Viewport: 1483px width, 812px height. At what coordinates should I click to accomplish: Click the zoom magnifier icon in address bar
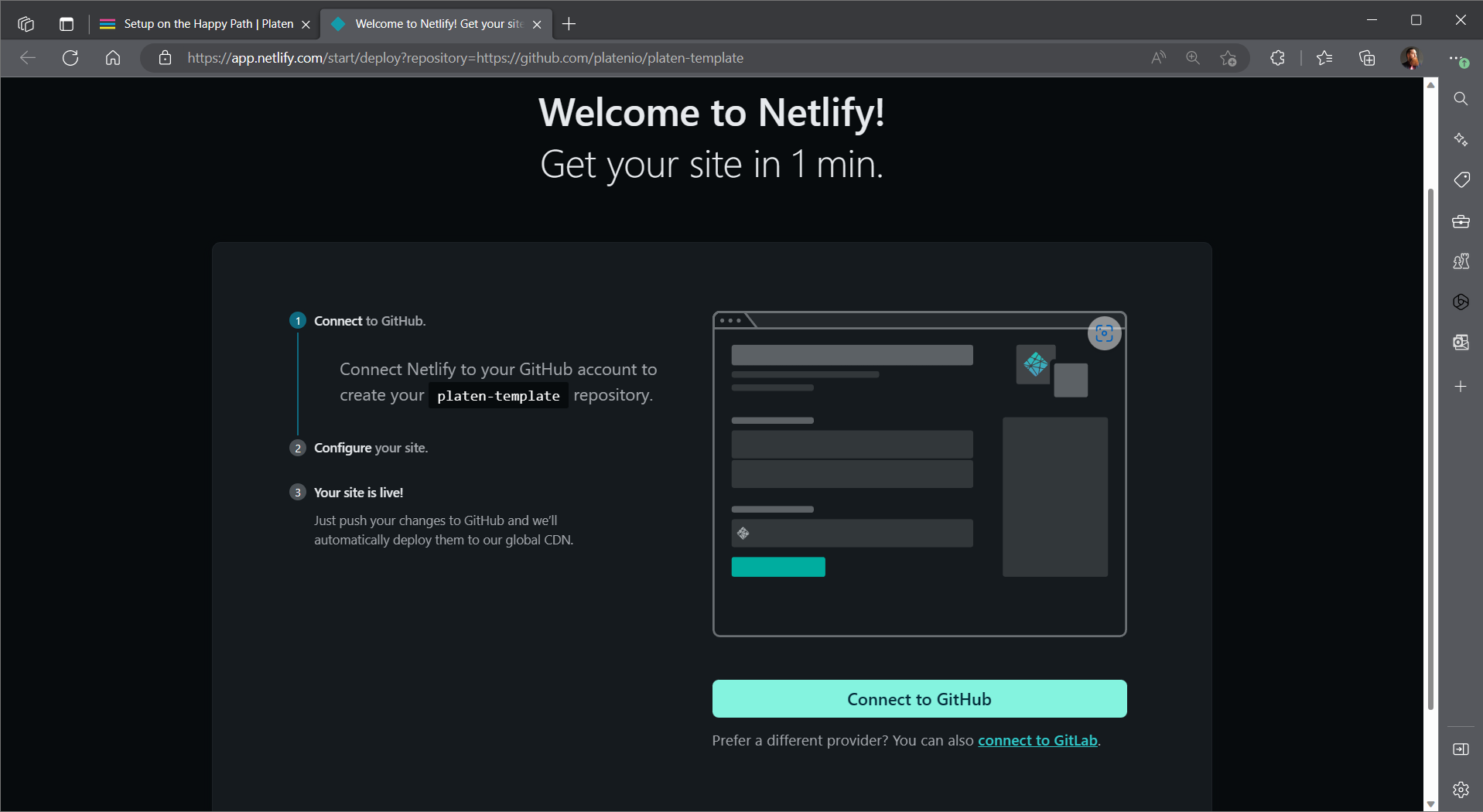click(1193, 58)
